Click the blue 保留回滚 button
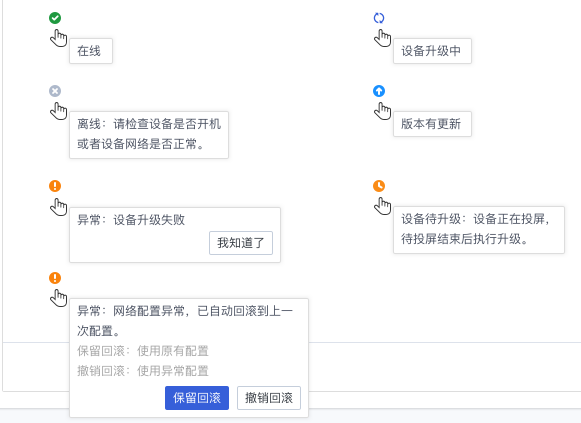581x423 pixels. tap(197, 398)
